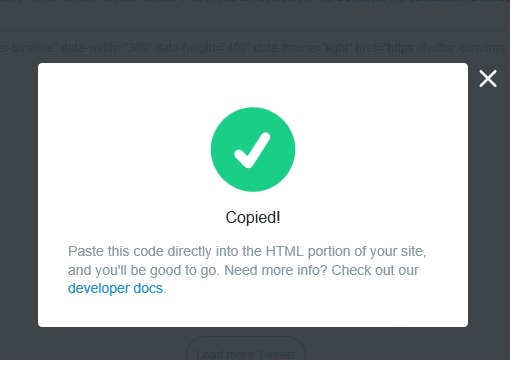Click the twitter.com href in embed code

click(431, 48)
